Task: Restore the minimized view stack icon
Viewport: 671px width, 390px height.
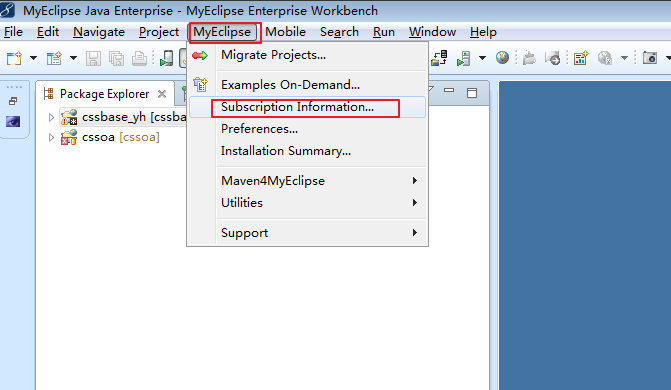Action: (x=13, y=101)
